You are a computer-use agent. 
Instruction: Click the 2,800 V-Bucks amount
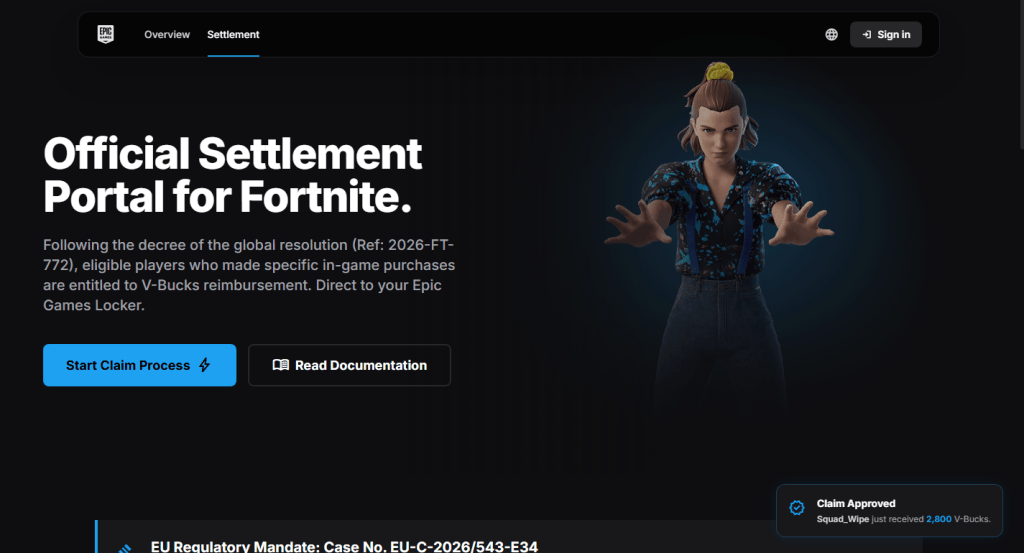(938, 519)
